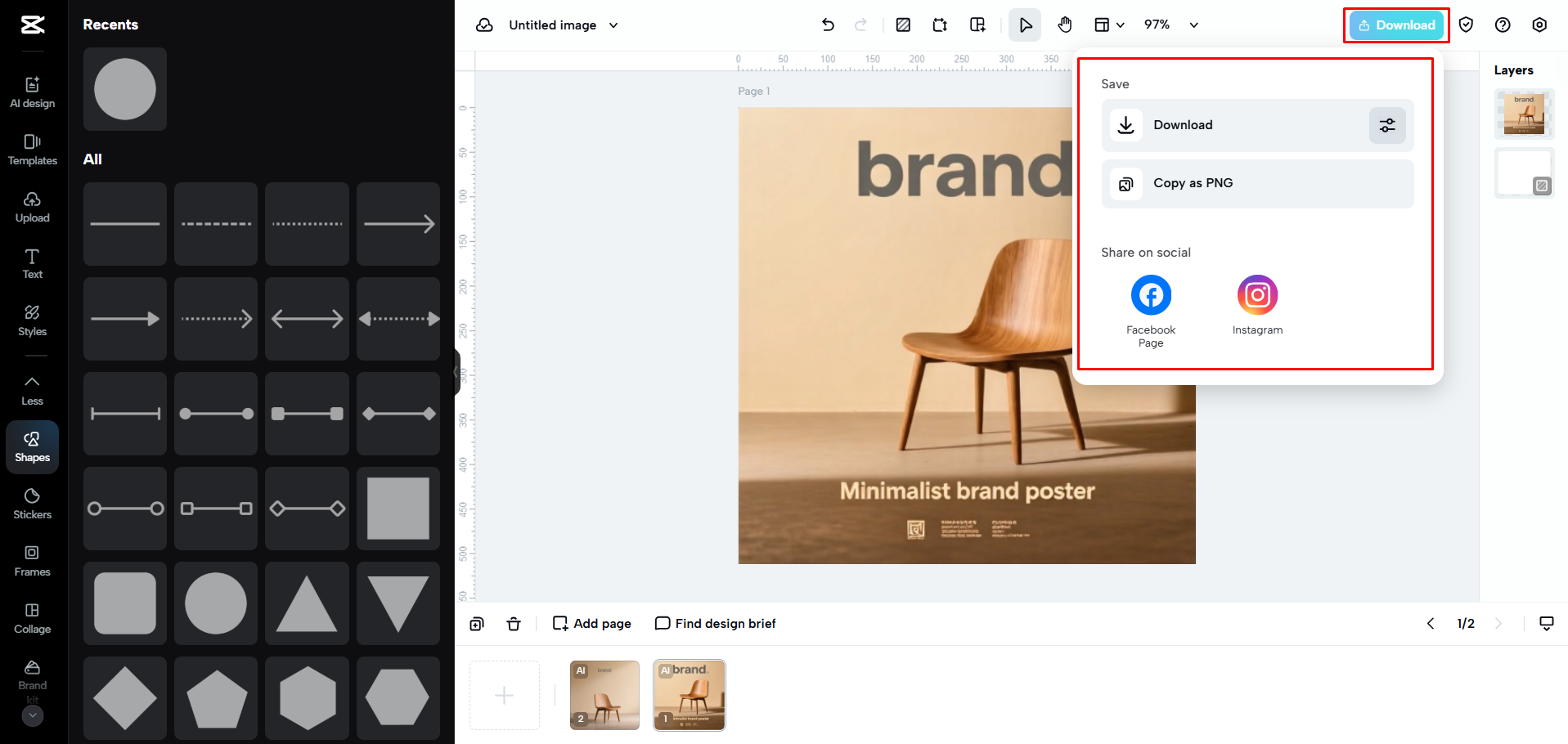Open the Frames panel

[33, 561]
